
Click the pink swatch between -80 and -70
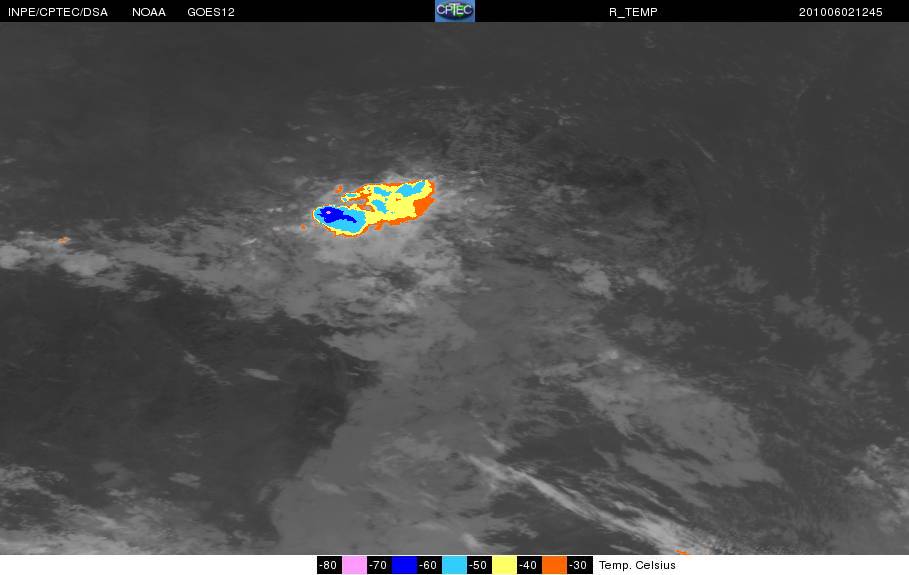(x=354, y=565)
